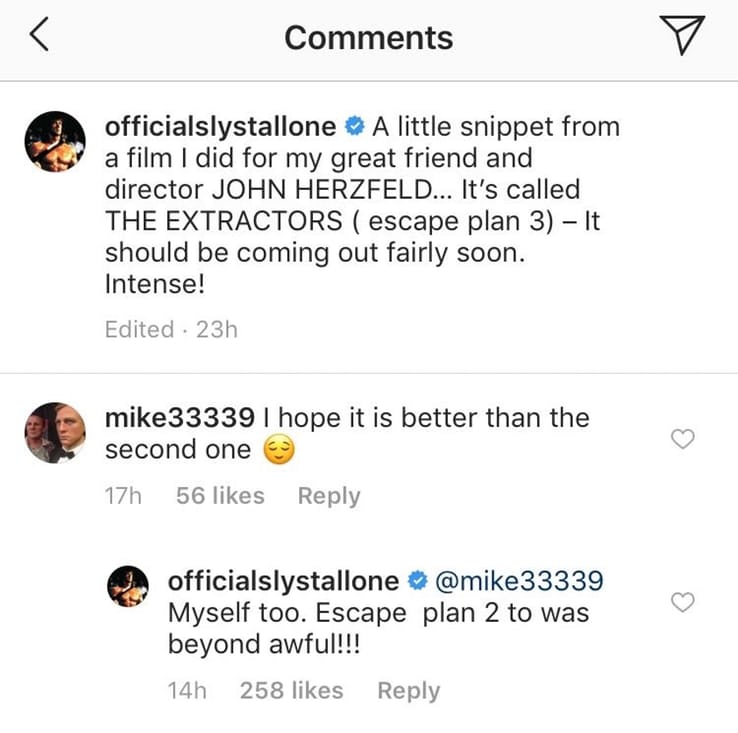Open mike33339's profile picture
738x733 pixels.
(x=53, y=433)
